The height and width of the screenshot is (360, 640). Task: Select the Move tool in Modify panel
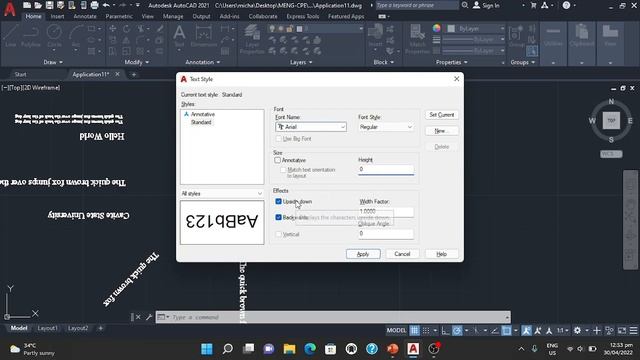(113, 29)
